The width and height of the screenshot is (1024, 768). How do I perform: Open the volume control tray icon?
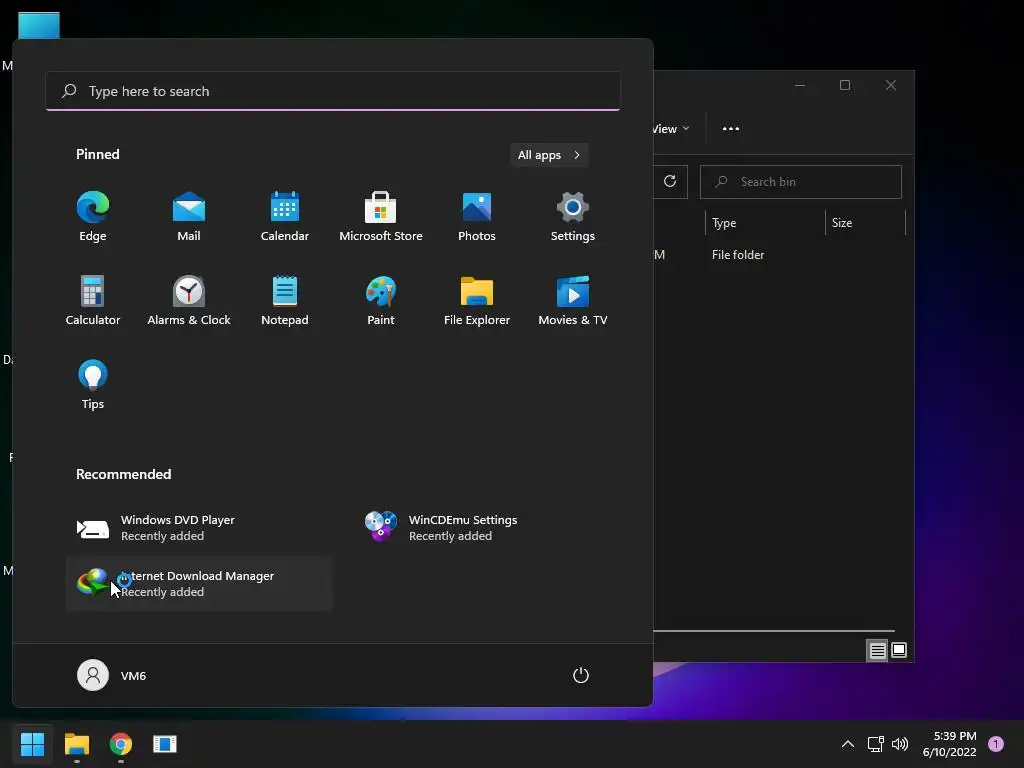pos(900,744)
